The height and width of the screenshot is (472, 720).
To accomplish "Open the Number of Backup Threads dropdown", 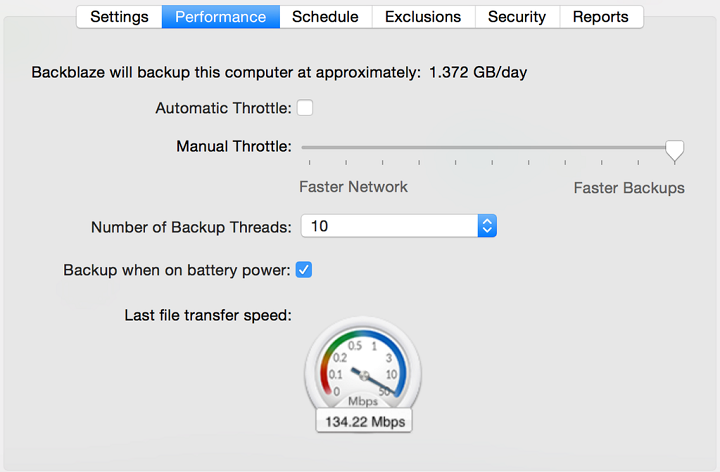I will 399,226.
